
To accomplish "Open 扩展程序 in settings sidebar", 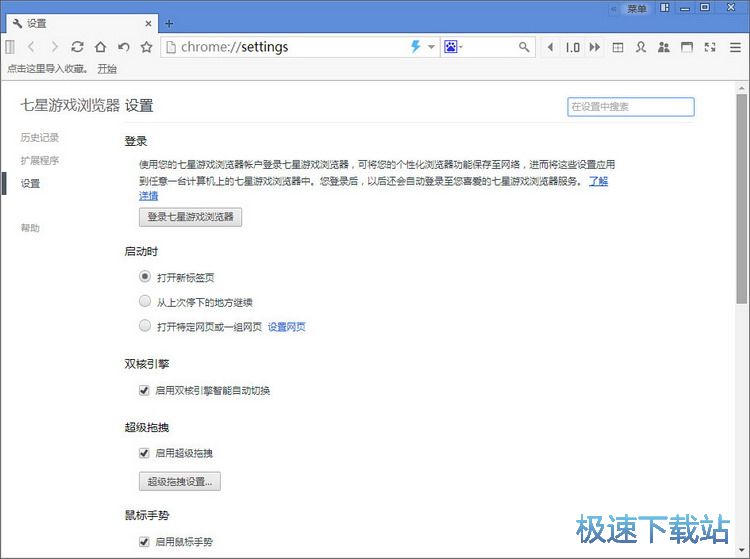I will point(40,160).
